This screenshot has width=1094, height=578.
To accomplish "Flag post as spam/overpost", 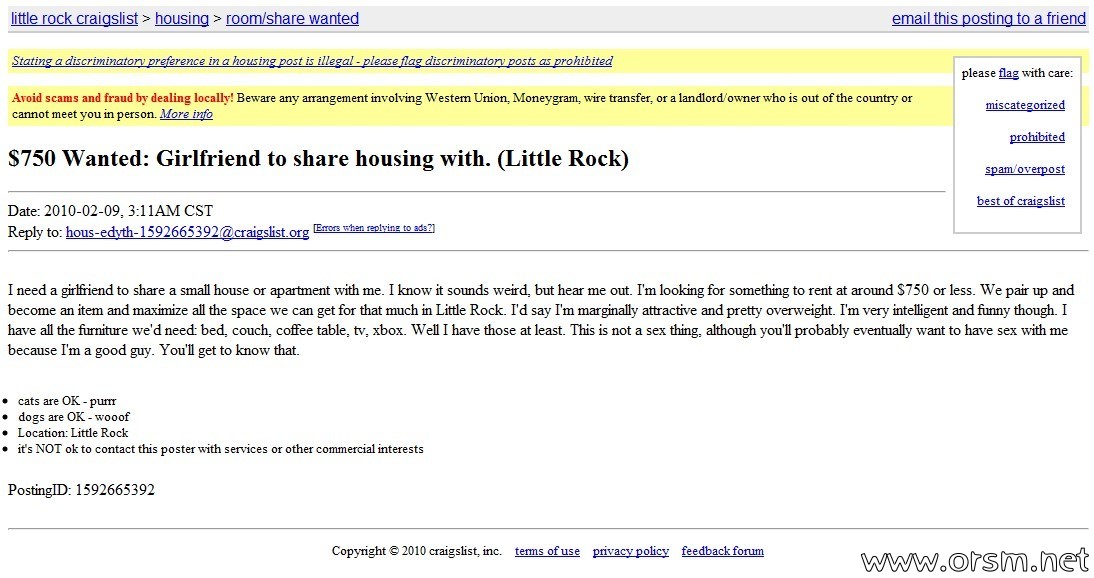I will pos(1025,170).
